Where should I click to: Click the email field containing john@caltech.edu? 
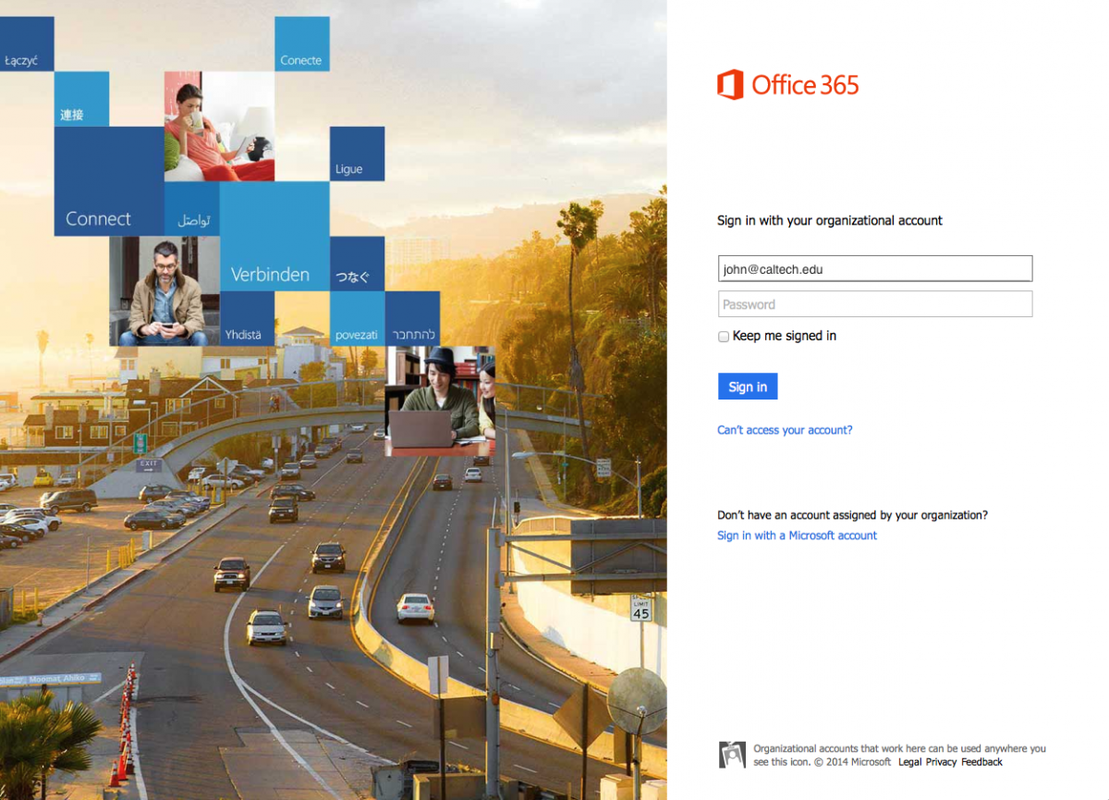tap(875, 268)
